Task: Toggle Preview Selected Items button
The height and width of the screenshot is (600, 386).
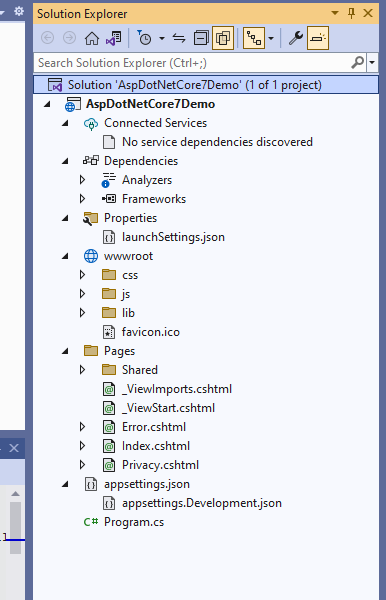Action: pyautogui.click(x=318, y=38)
